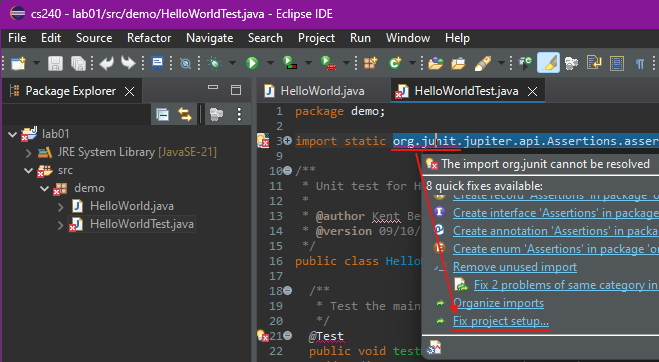659x362 pixels.
Task: Click the Open Task folder icon
Action: point(458,63)
